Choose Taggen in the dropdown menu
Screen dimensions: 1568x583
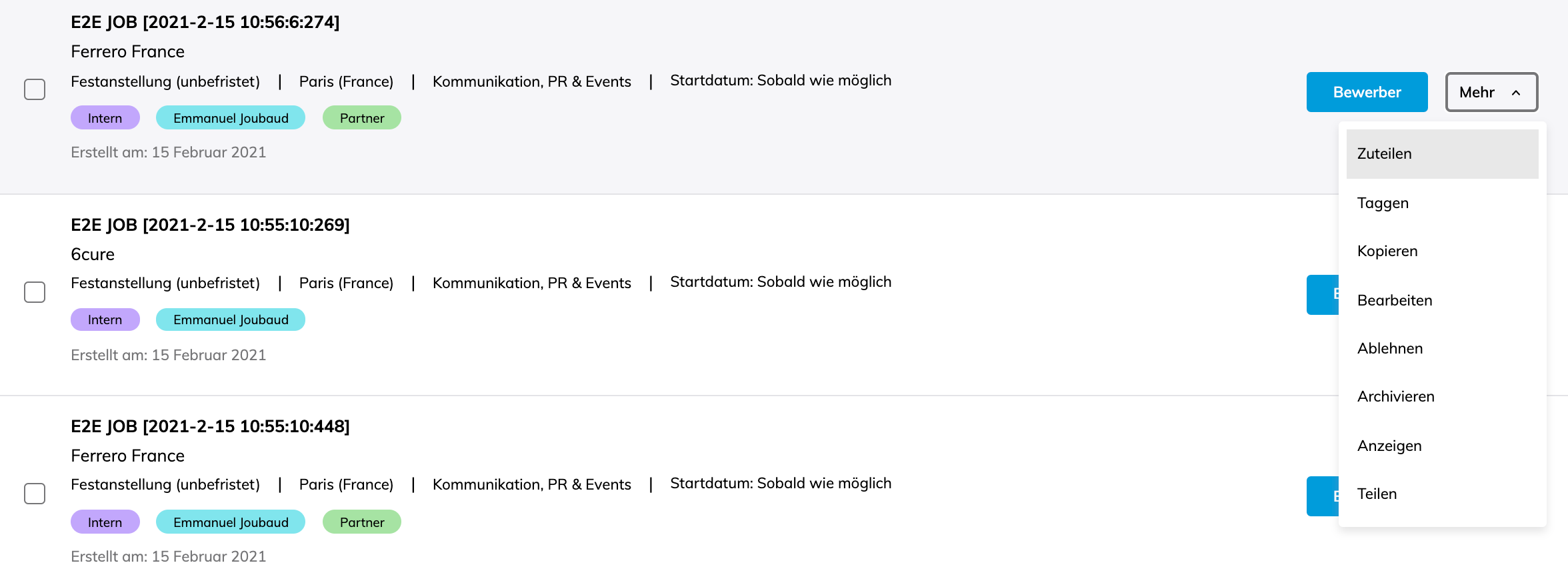[x=1383, y=203]
